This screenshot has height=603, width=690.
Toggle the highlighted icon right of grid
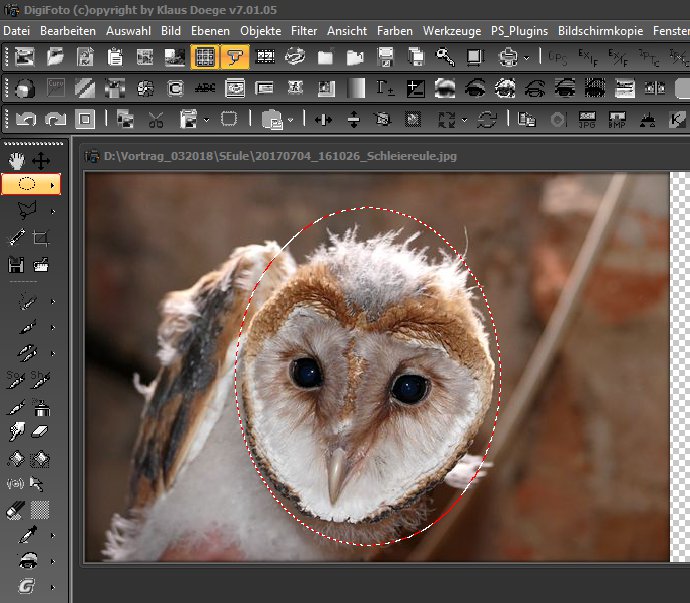pos(236,56)
